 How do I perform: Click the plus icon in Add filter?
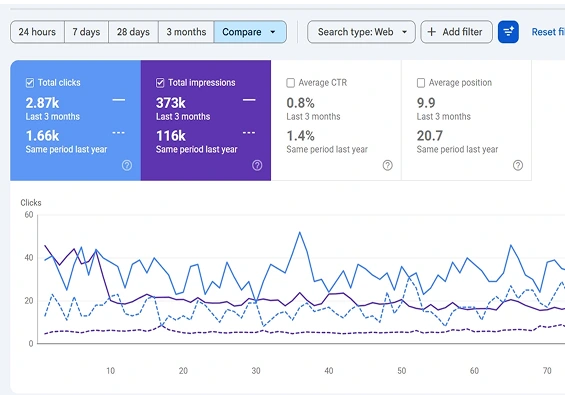tap(432, 32)
